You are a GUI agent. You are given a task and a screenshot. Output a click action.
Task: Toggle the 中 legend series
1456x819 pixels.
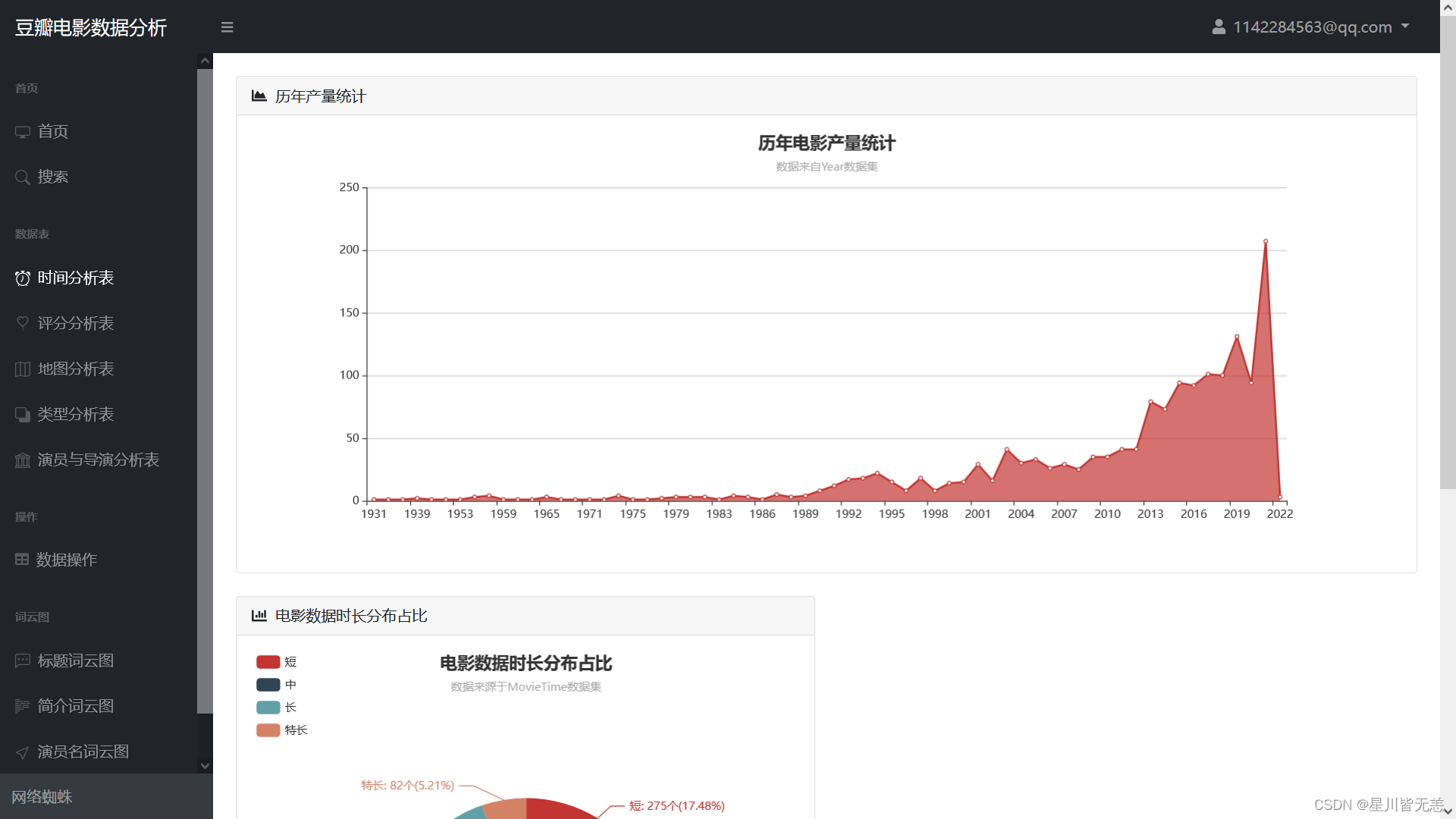277,685
